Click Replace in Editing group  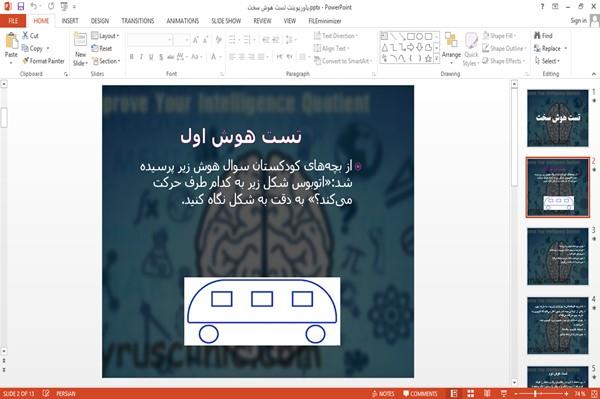pyautogui.click(x=548, y=48)
